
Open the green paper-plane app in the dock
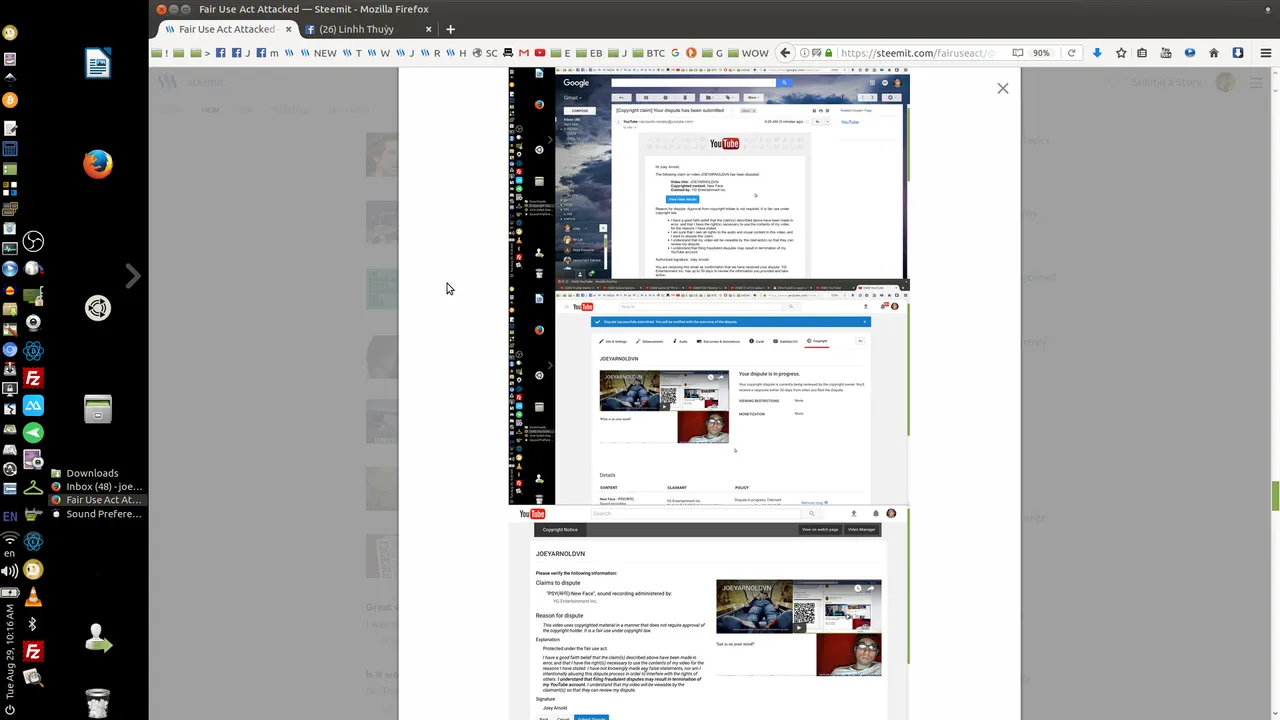33,432
